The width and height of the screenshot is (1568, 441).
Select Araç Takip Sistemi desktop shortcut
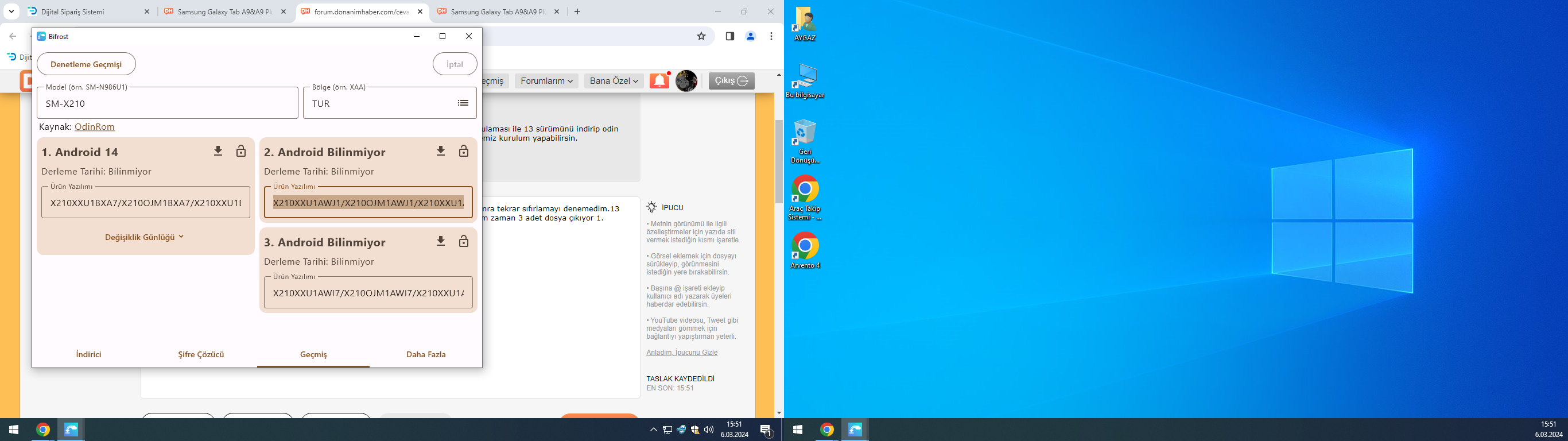pyautogui.click(x=805, y=199)
